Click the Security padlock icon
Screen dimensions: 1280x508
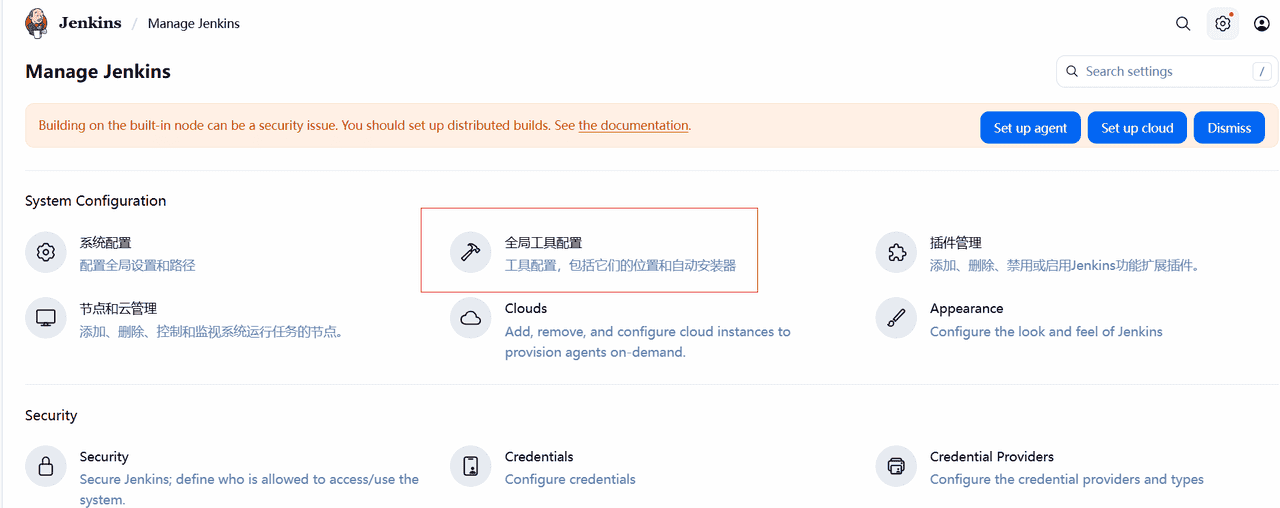click(46, 467)
